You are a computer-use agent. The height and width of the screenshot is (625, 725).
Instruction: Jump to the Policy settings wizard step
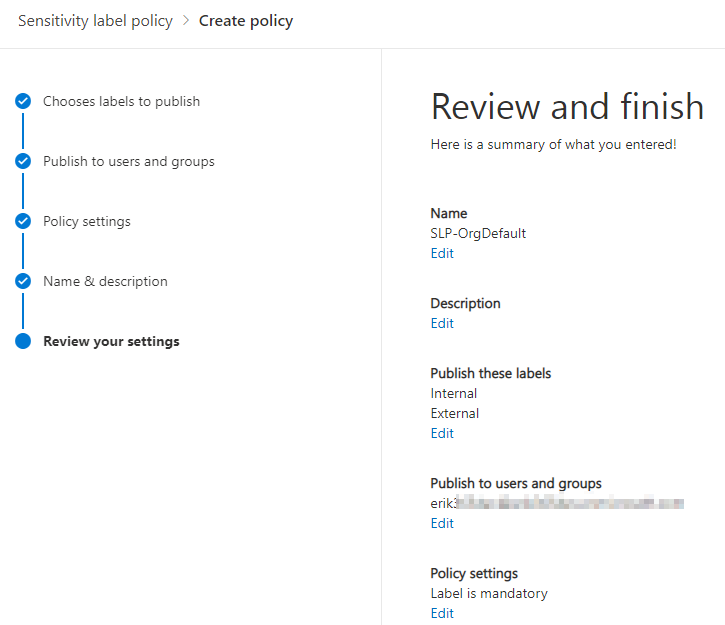86,221
